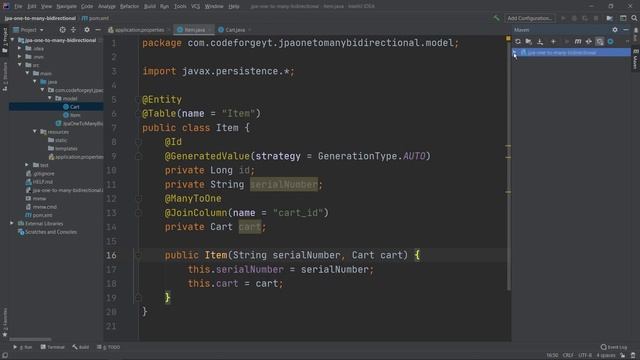Select Scratches and Consoles
This screenshot has width=640, height=360.
pos(47,232)
